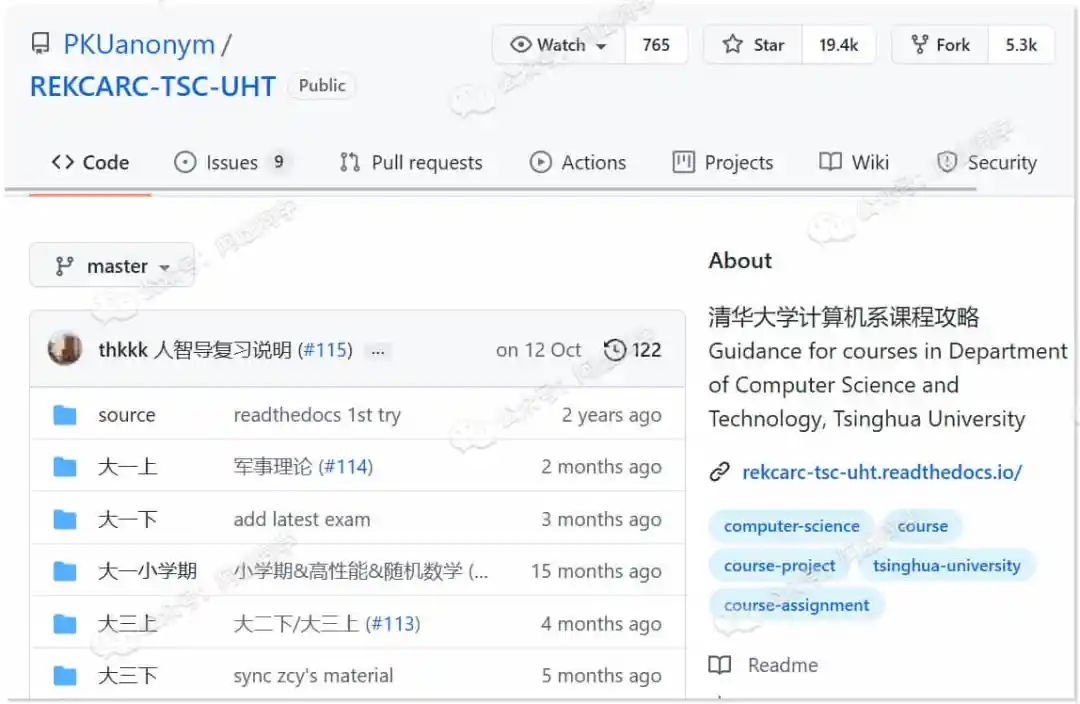Open pull request #113 link
This screenshot has height=704, width=1080.
[395, 623]
